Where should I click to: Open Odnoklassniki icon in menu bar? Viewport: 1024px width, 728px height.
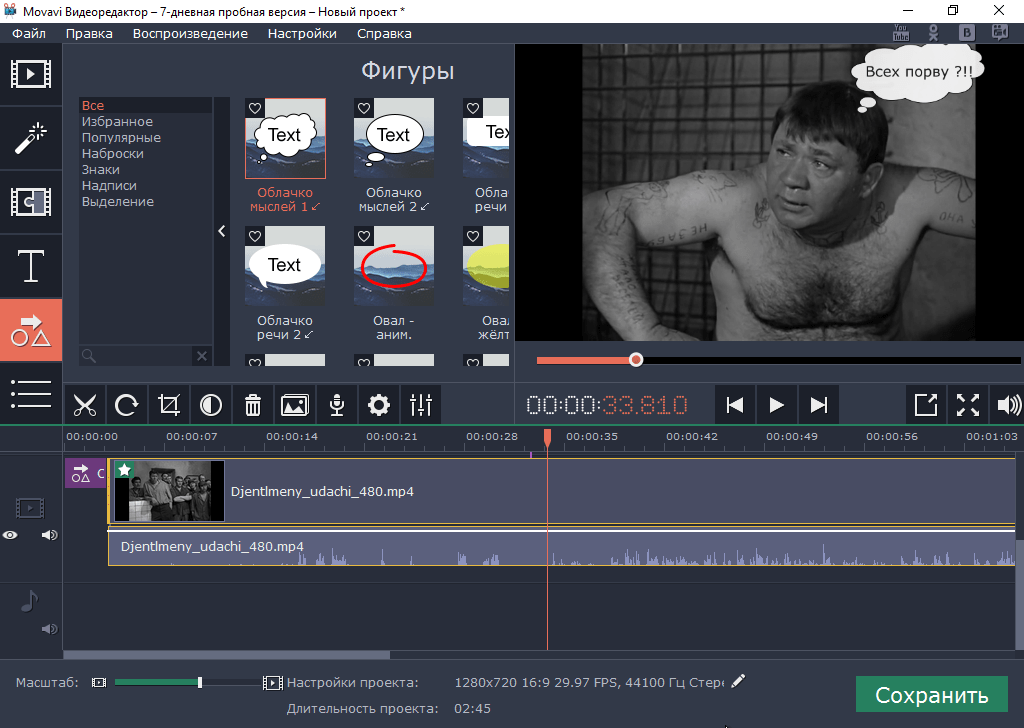933,33
